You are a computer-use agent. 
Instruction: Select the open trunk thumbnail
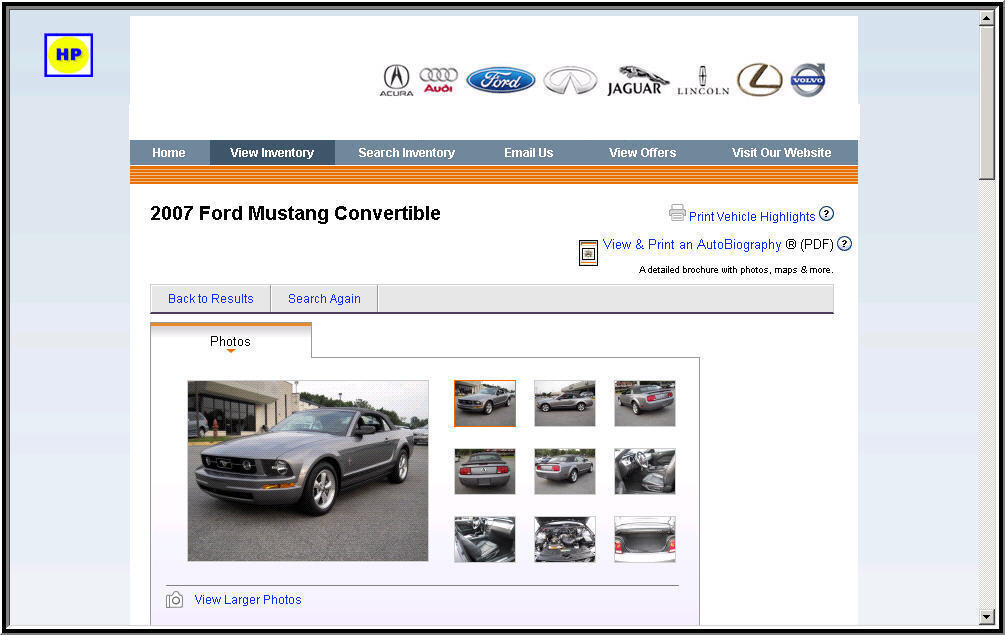click(x=645, y=540)
